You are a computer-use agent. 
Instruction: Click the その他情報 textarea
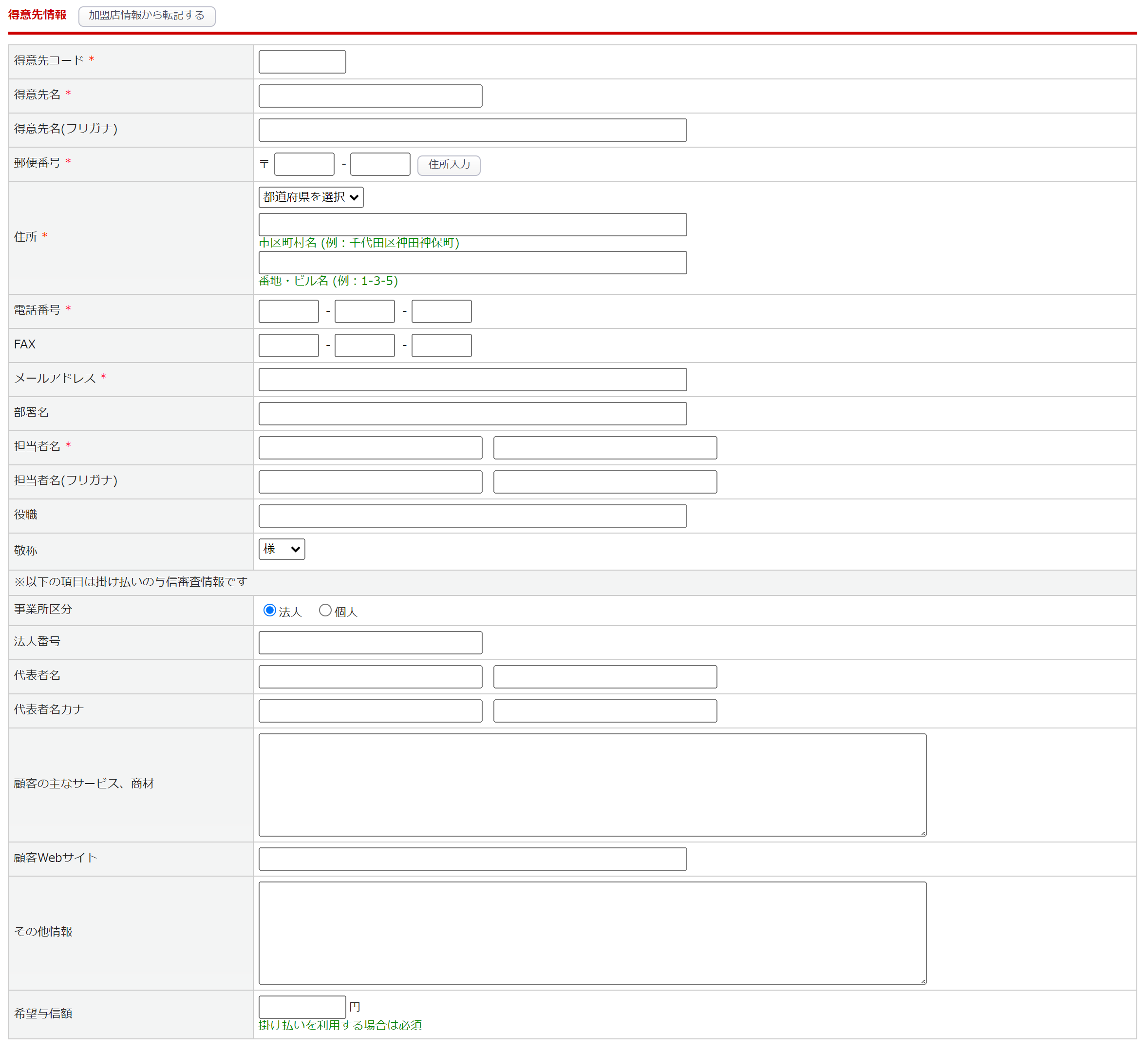592,933
